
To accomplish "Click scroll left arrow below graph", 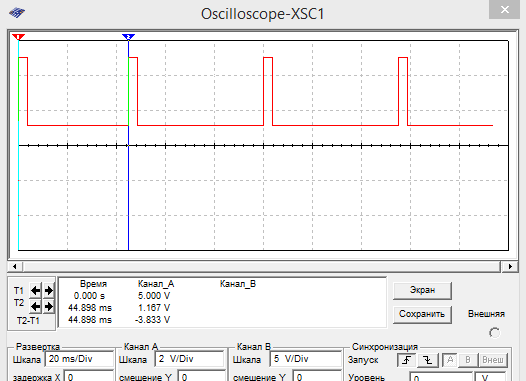I will tap(15, 266).
